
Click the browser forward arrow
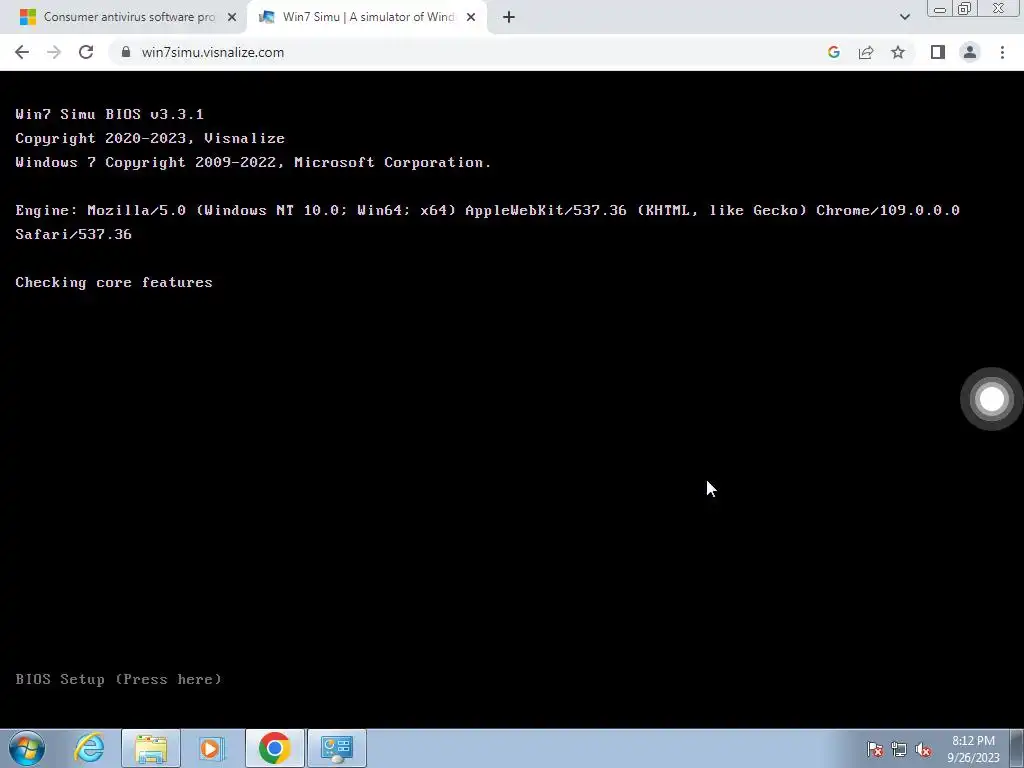(x=54, y=52)
